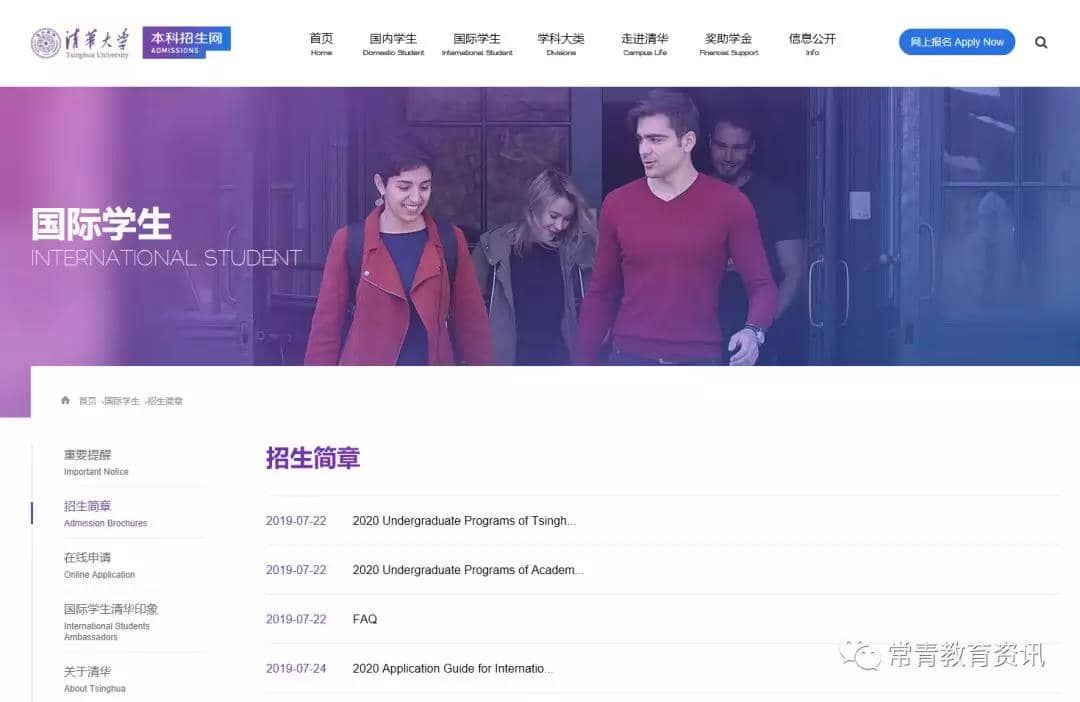Open the 国内学生 Domestic Student menu

[x=393, y=44]
